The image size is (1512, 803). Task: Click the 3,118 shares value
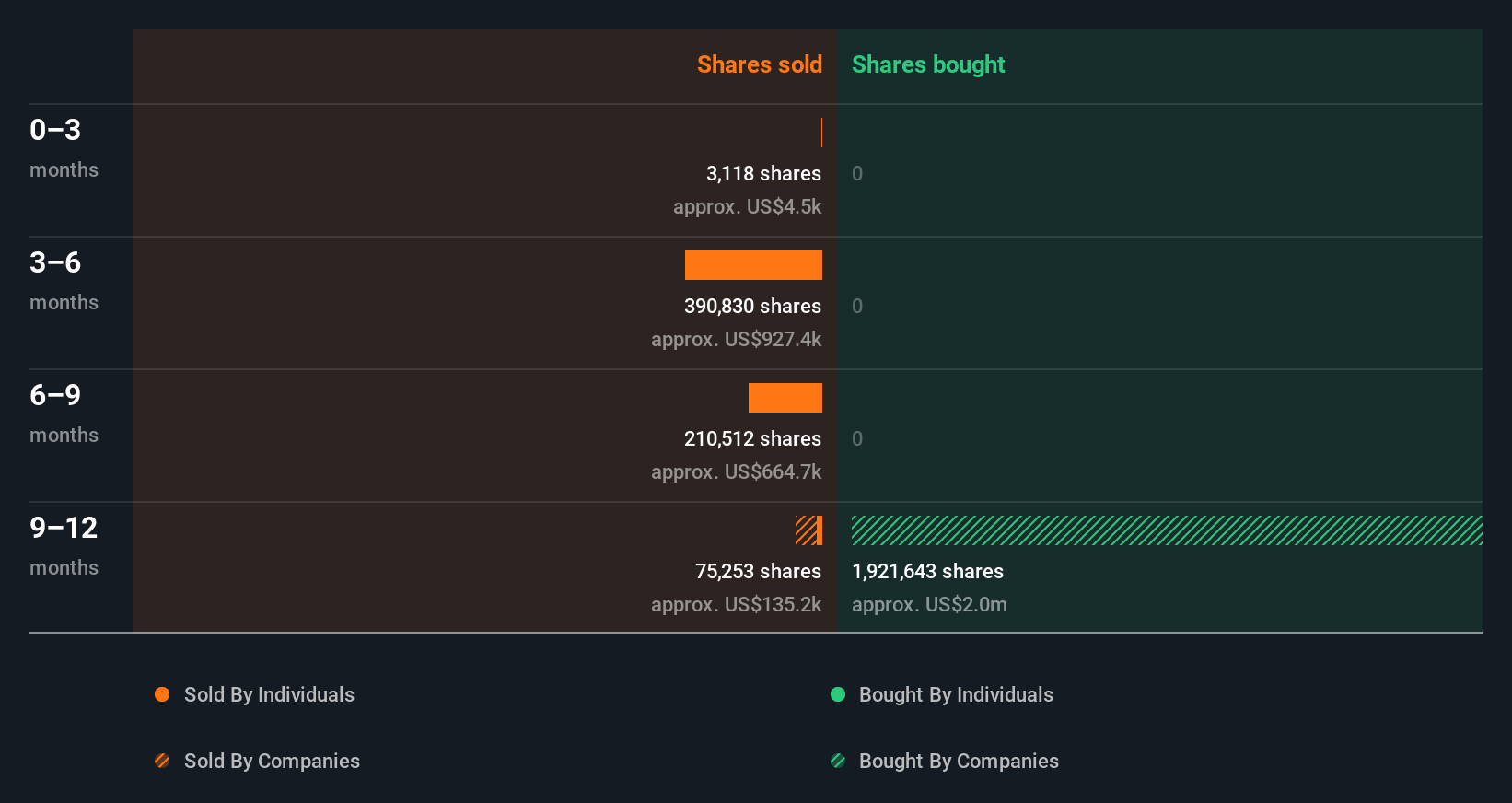point(763,173)
